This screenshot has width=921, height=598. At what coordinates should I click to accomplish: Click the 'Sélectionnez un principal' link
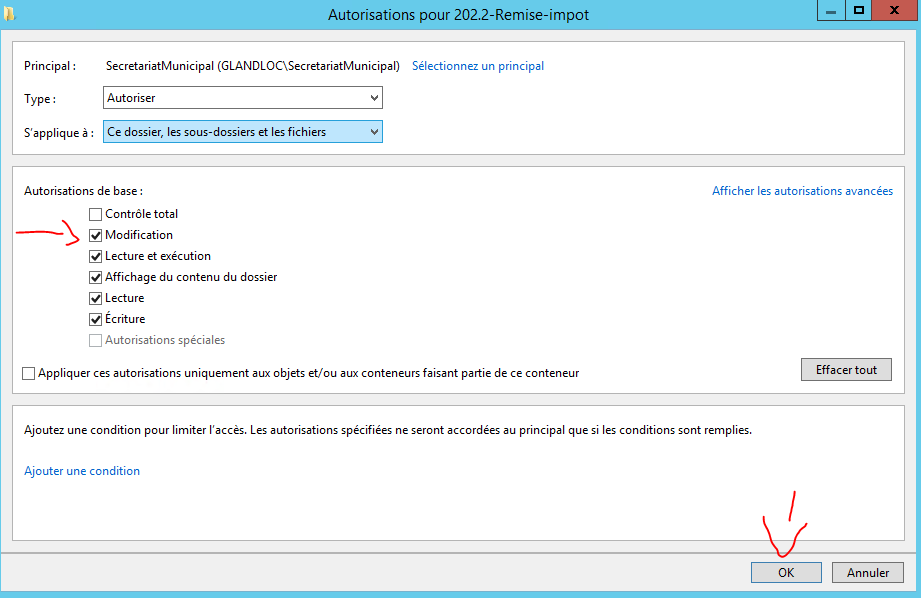[478, 66]
